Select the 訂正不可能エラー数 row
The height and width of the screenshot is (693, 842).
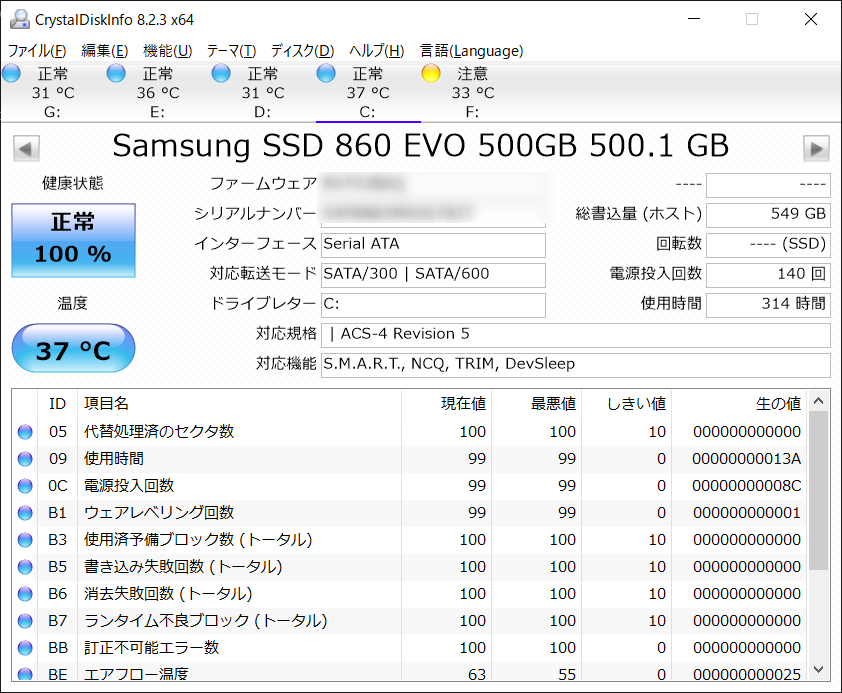409,647
